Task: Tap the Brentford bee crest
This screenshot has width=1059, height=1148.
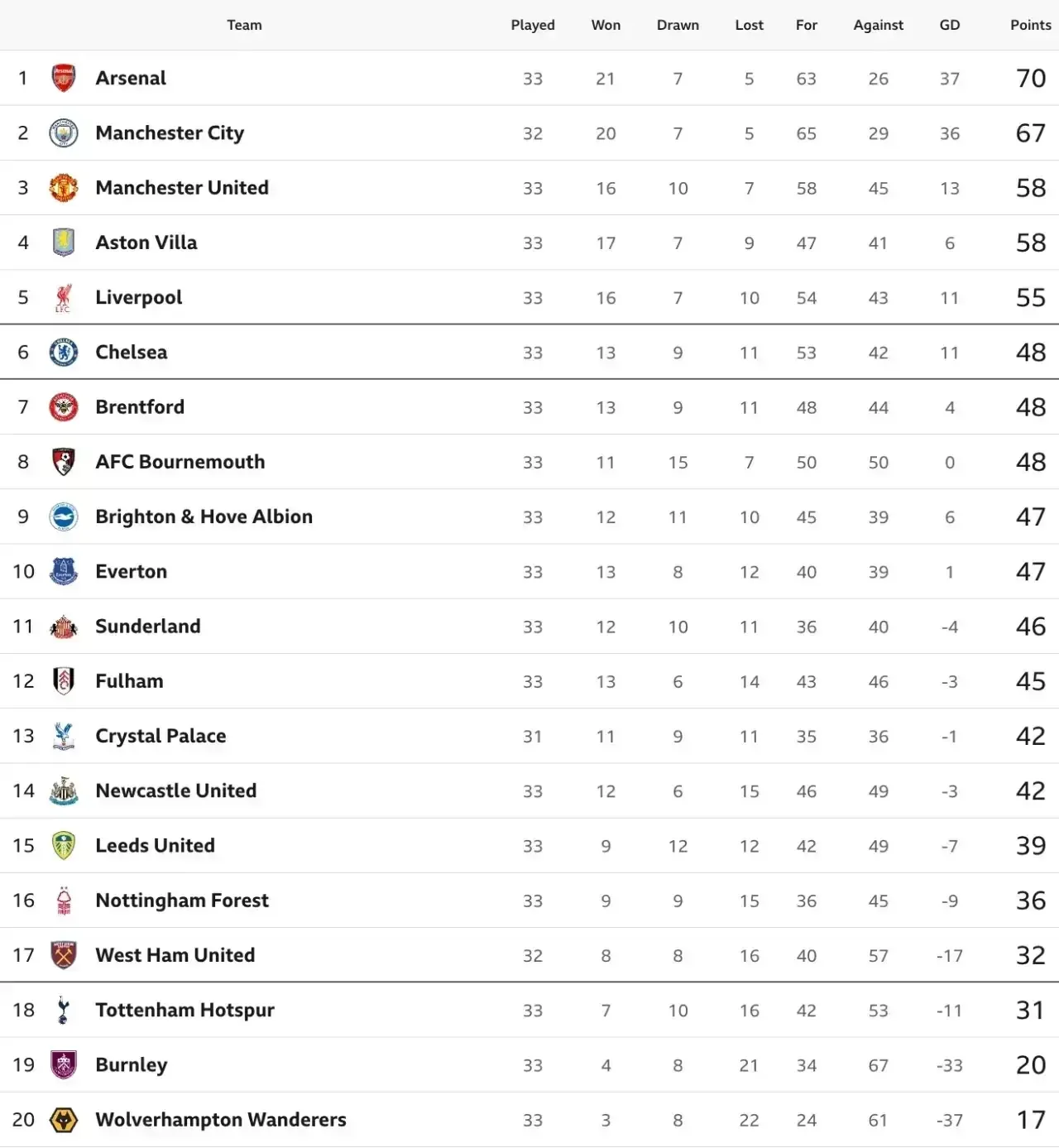Action: click(x=64, y=407)
